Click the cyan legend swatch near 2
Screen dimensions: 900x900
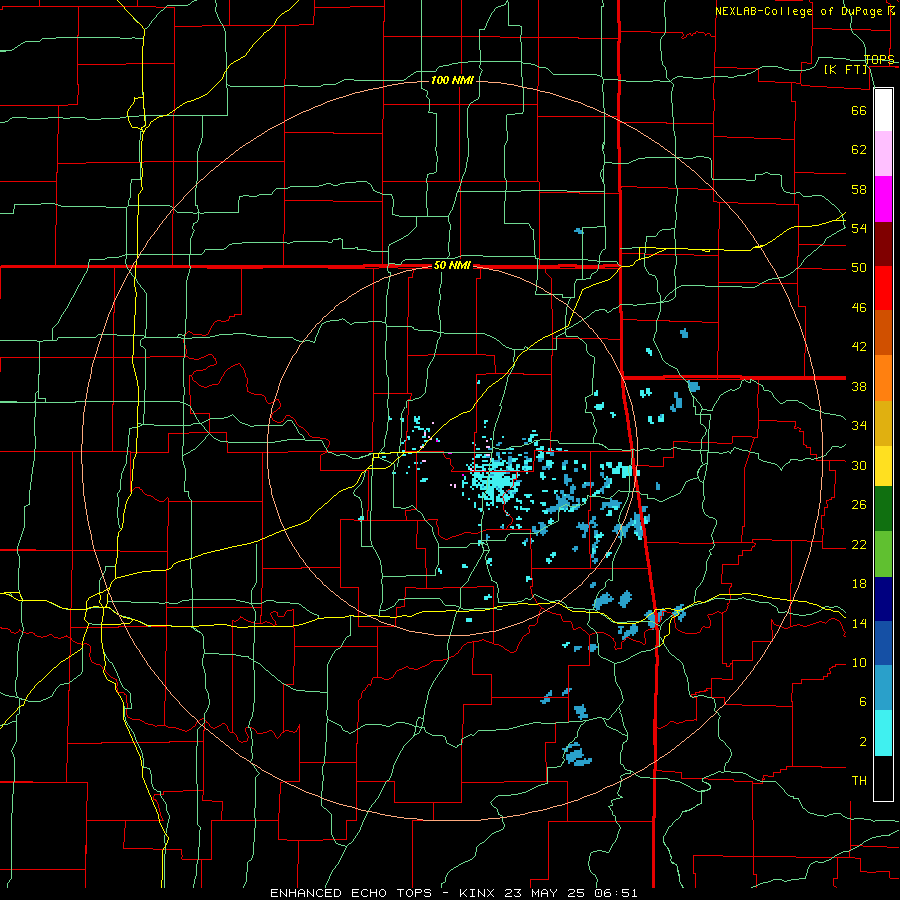[x=883, y=733]
